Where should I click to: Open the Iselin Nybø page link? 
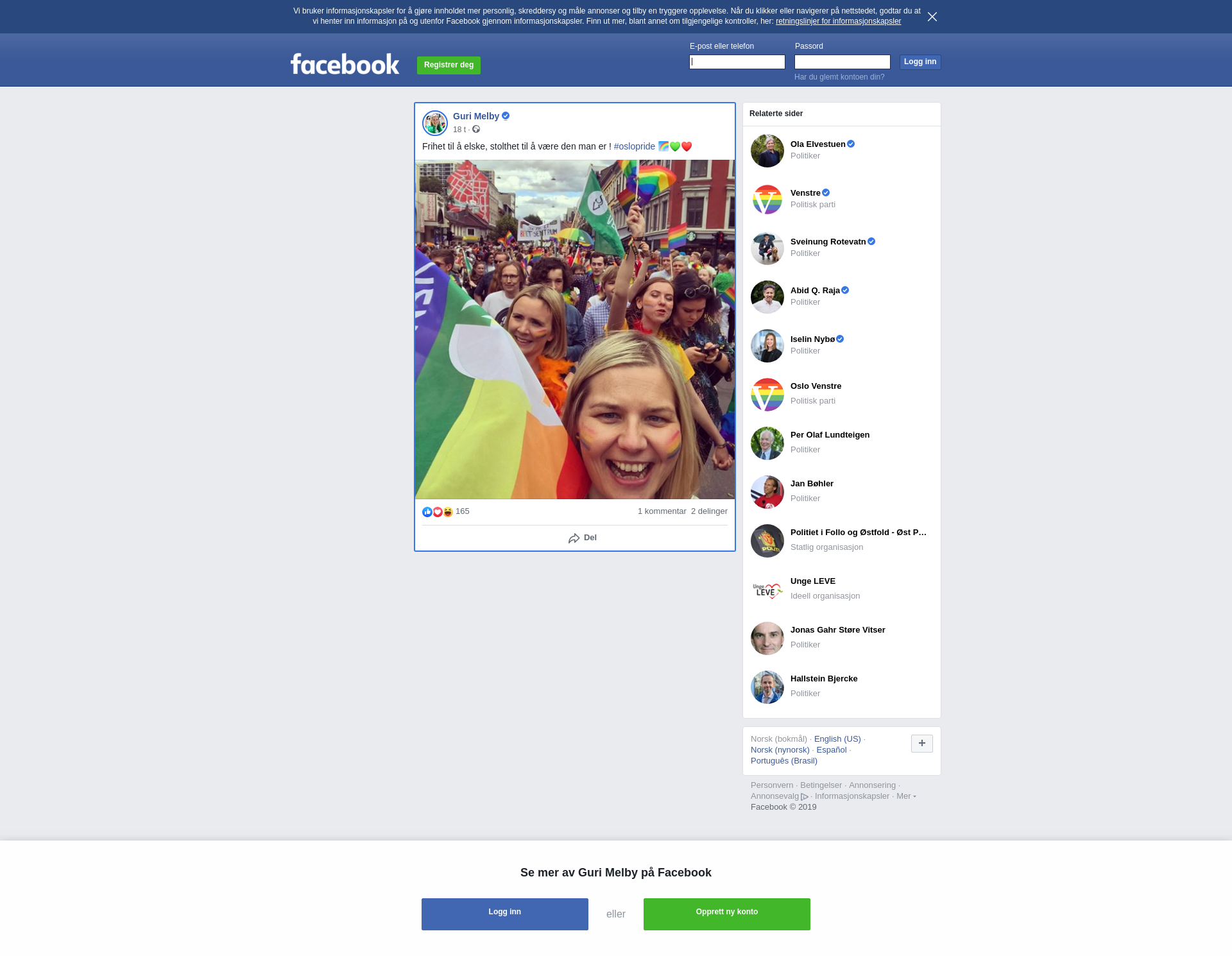tap(812, 339)
